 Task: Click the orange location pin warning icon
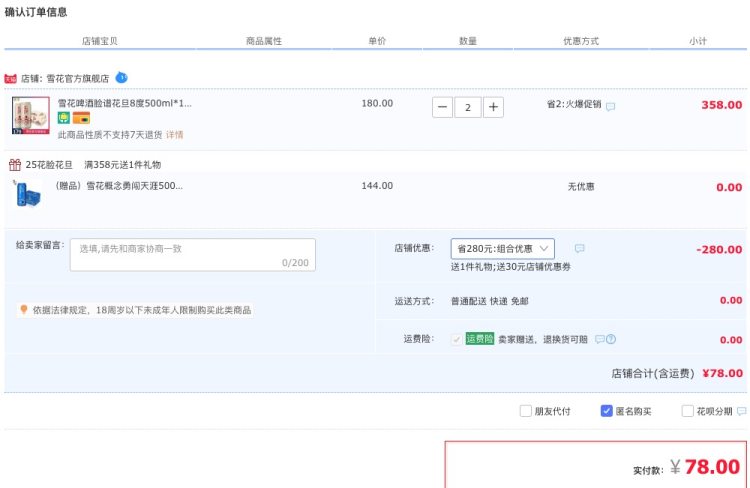pos(24,310)
